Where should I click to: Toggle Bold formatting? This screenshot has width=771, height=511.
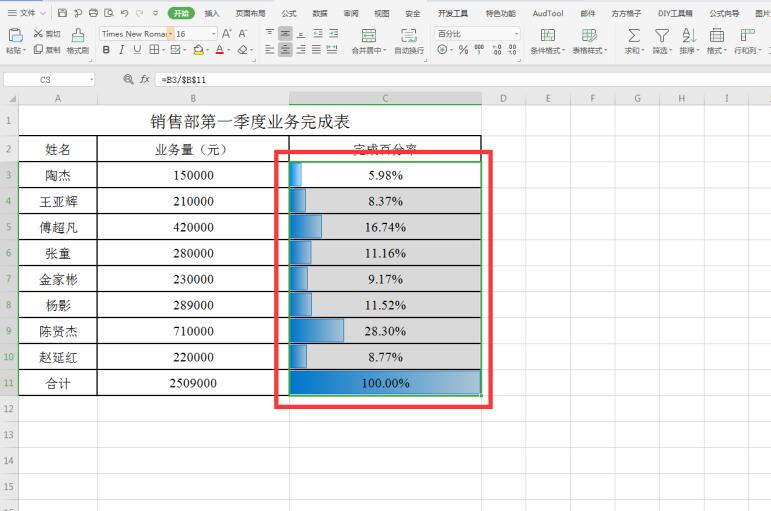[106, 49]
